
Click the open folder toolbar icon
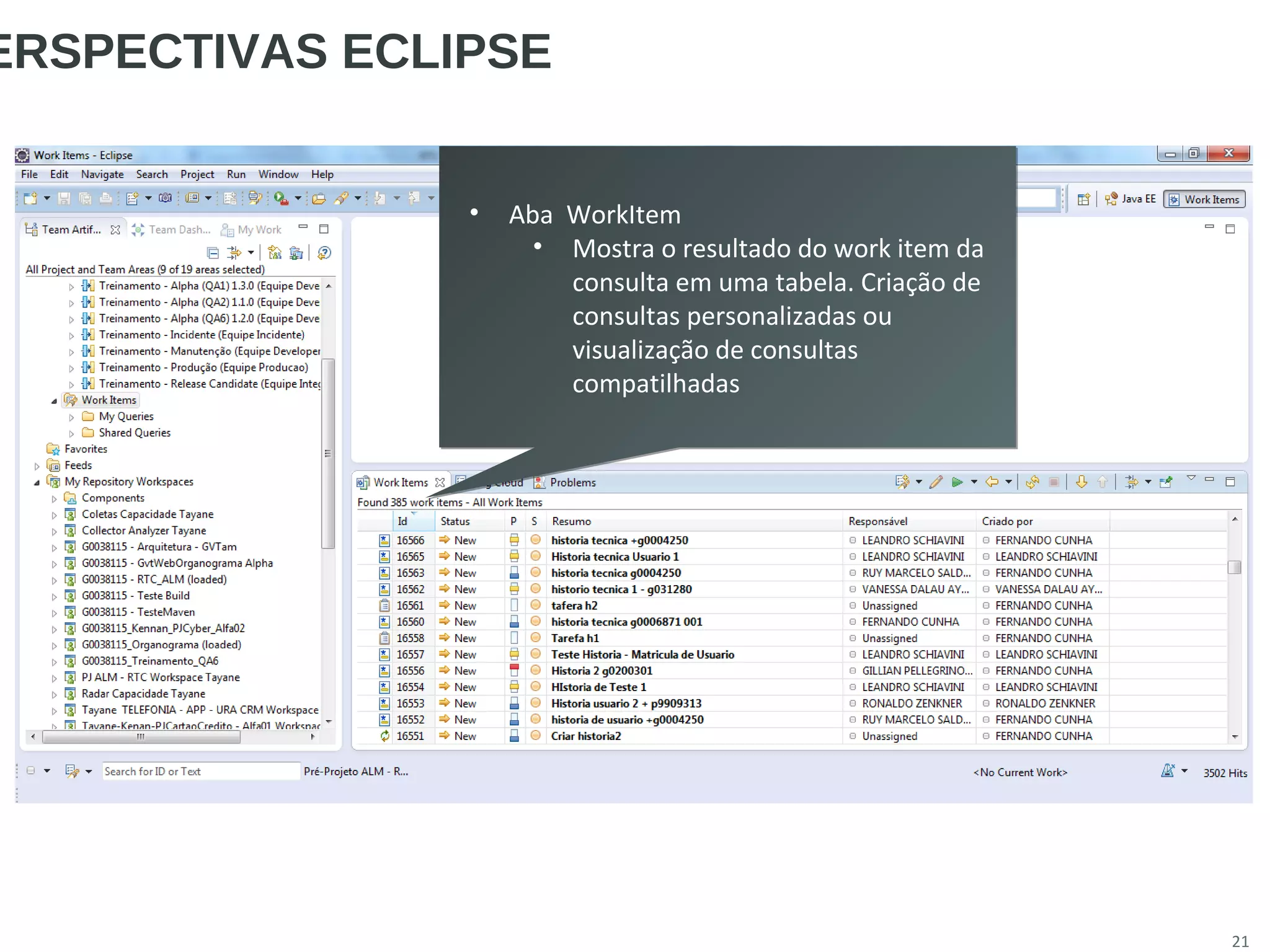(319, 199)
